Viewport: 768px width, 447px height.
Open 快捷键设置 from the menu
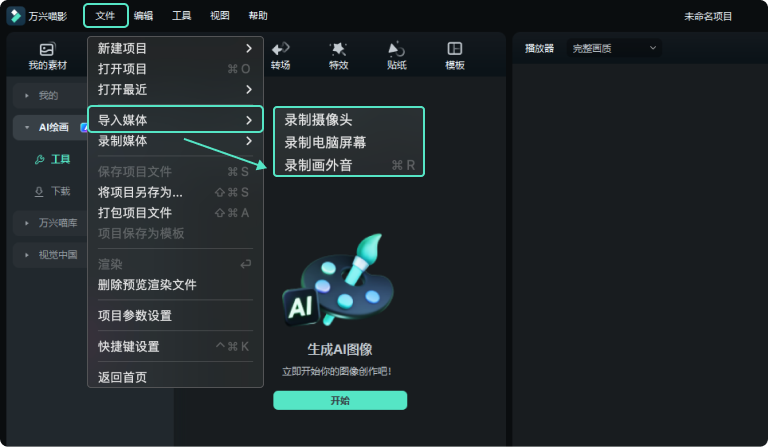(175, 347)
